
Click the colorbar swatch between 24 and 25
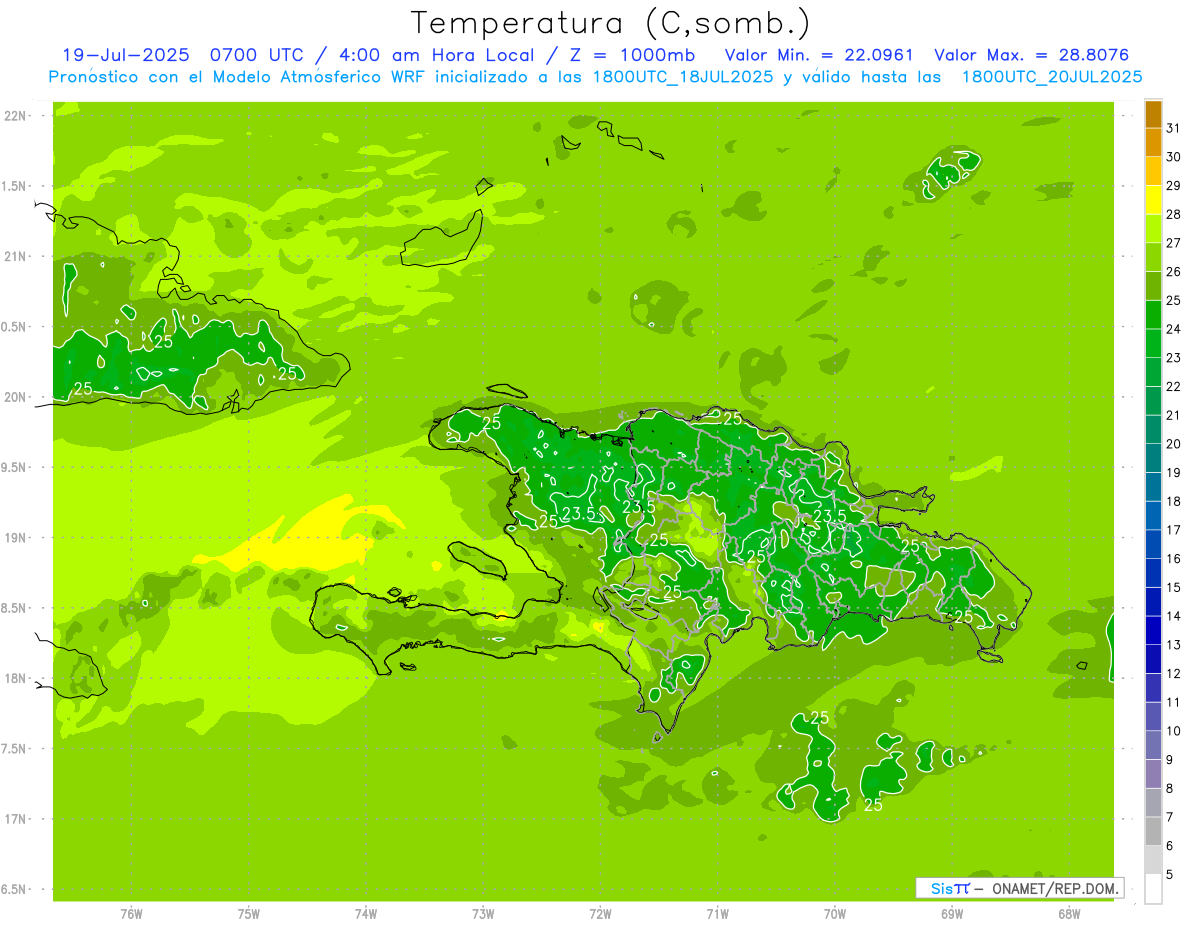[1153, 315]
